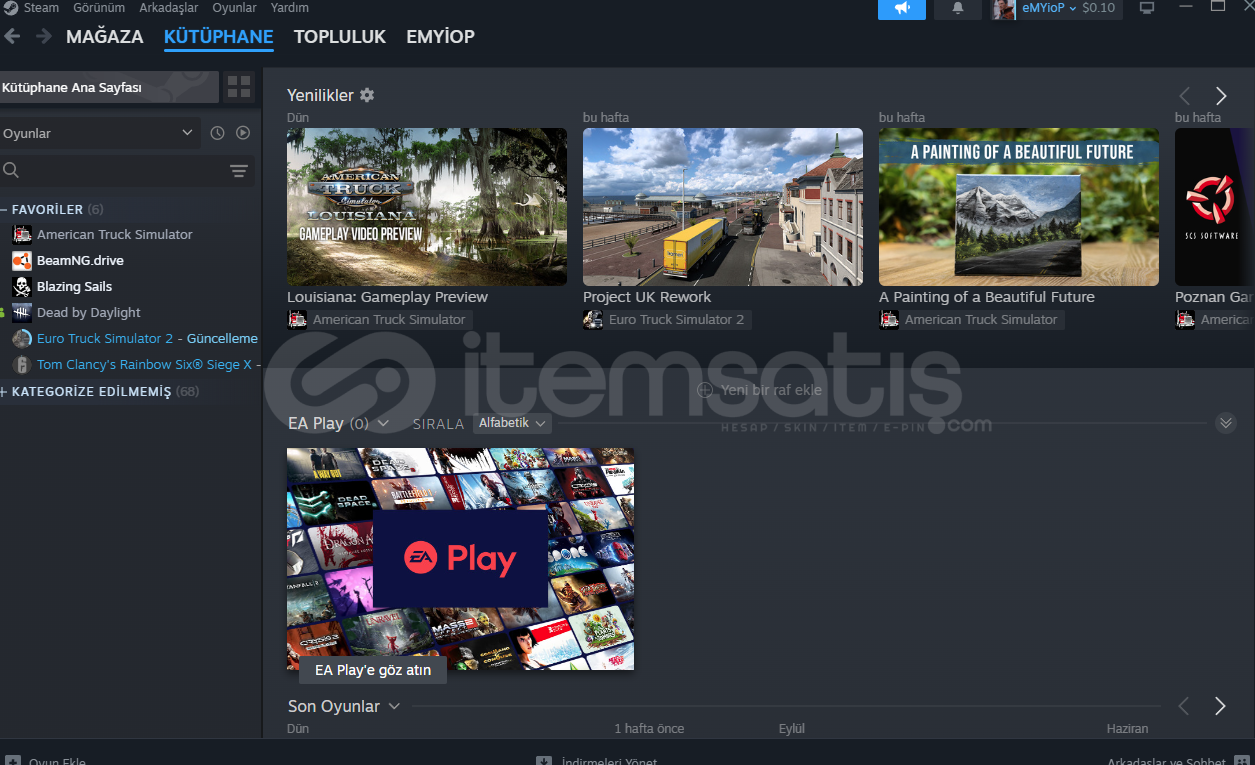This screenshot has width=1255, height=765.
Task: Switch to the MAĞAZA tab
Action: pyautogui.click(x=105, y=37)
